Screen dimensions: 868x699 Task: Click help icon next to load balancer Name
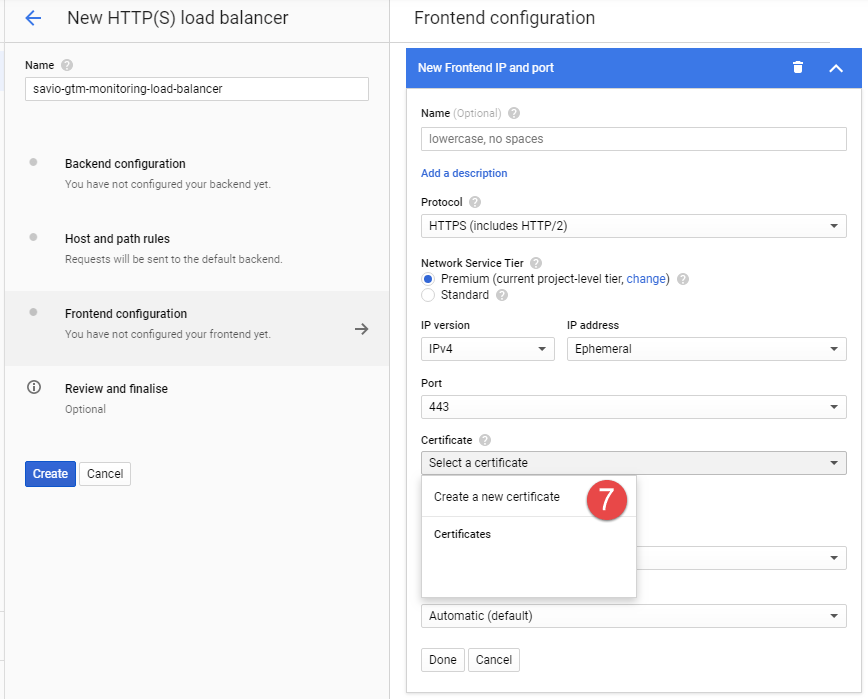(x=67, y=65)
